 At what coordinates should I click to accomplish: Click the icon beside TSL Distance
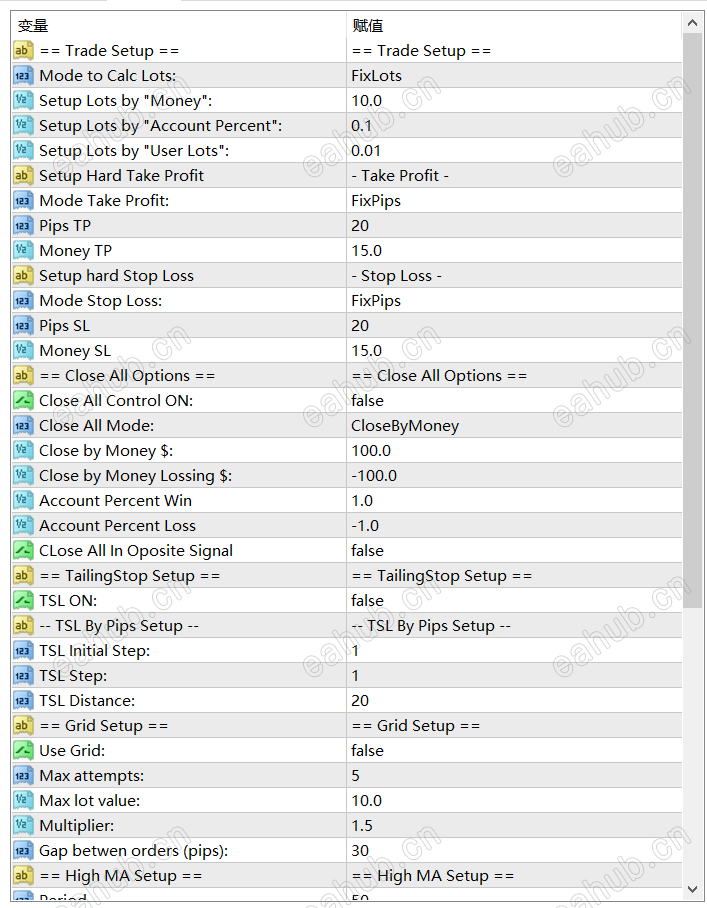tap(23, 700)
